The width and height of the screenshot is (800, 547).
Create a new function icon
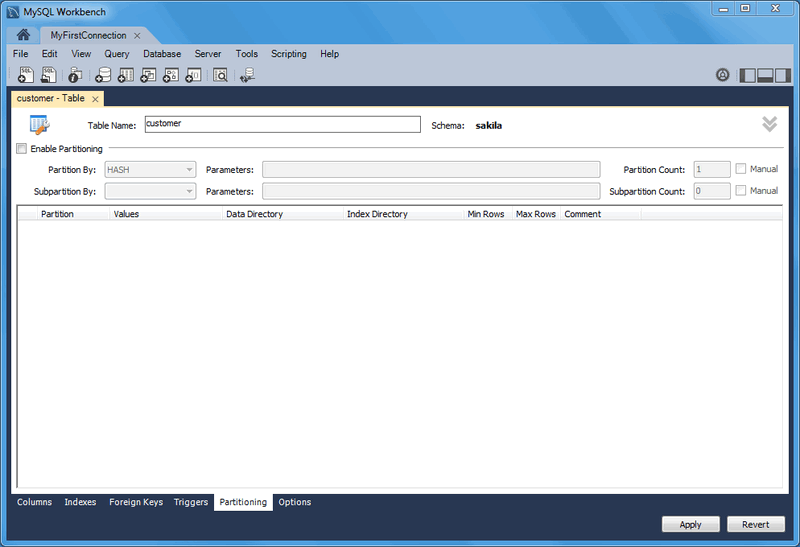tap(193, 75)
